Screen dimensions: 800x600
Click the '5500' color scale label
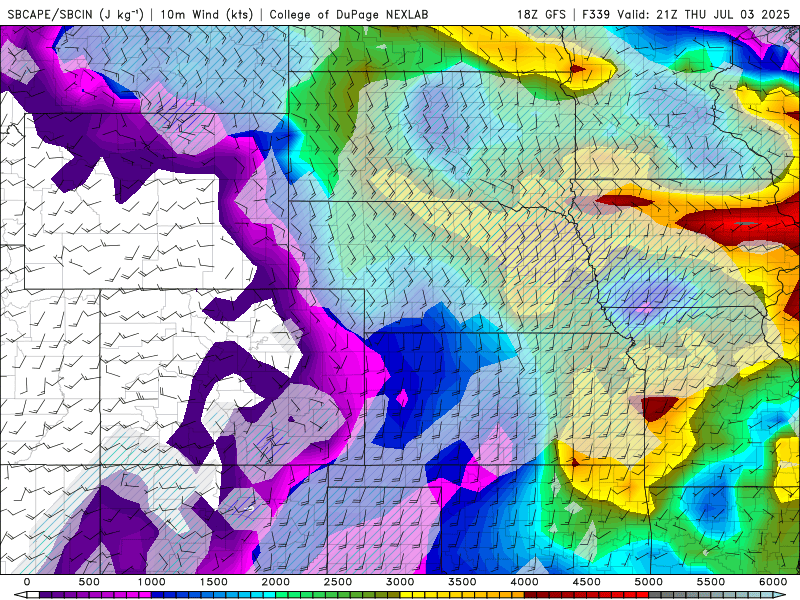point(711,582)
